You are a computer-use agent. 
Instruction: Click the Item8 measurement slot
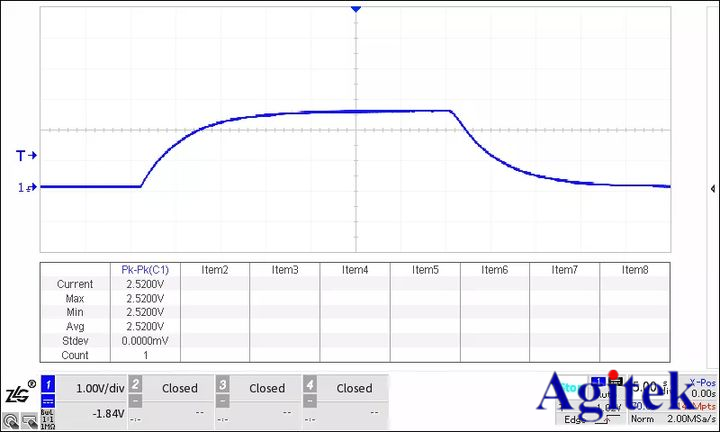(635, 270)
